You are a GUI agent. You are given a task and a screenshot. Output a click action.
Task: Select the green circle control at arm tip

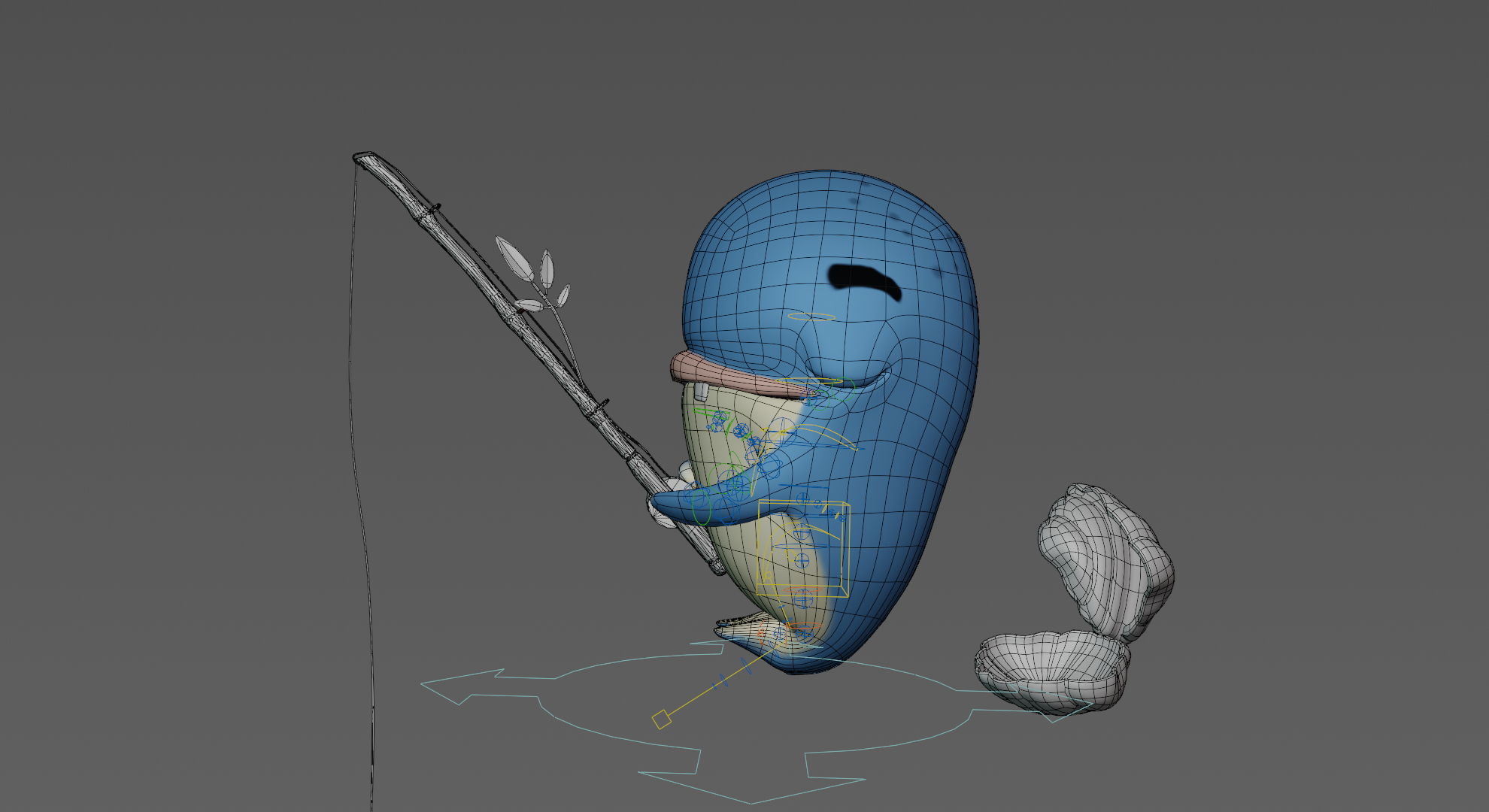pos(702,508)
